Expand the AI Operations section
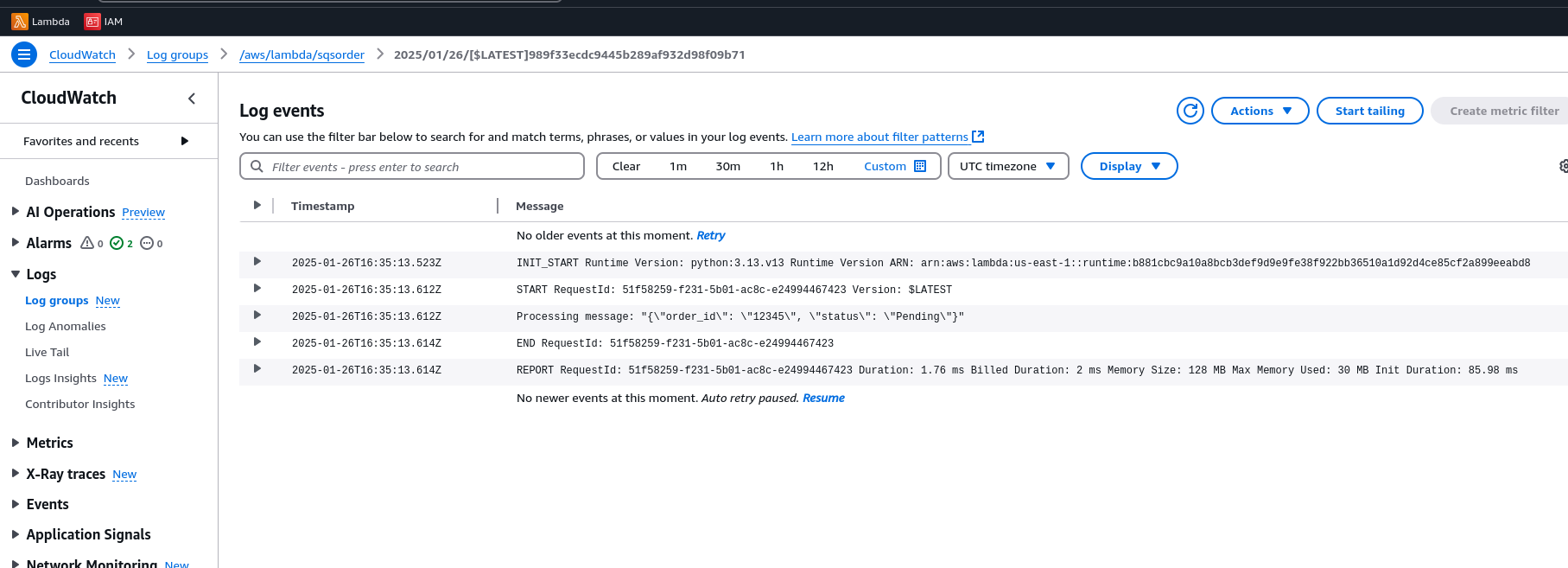 click(x=16, y=211)
